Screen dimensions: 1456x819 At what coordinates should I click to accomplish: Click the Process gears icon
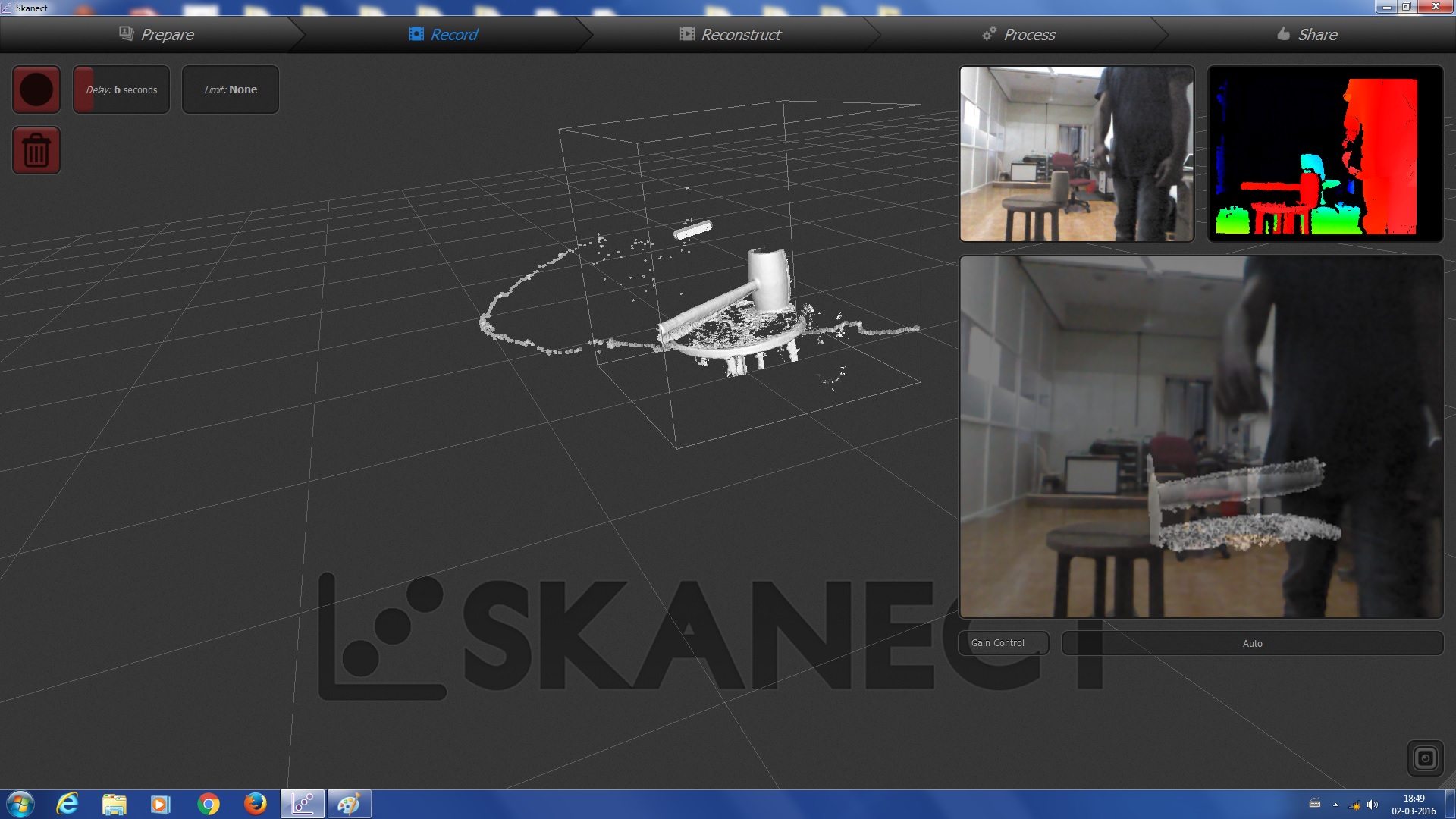tap(989, 33)
